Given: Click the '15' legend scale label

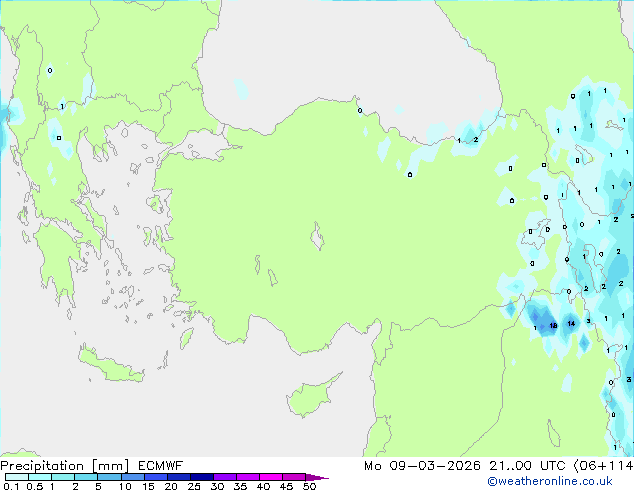Looking at the screenshot, I should coord(148,486).
